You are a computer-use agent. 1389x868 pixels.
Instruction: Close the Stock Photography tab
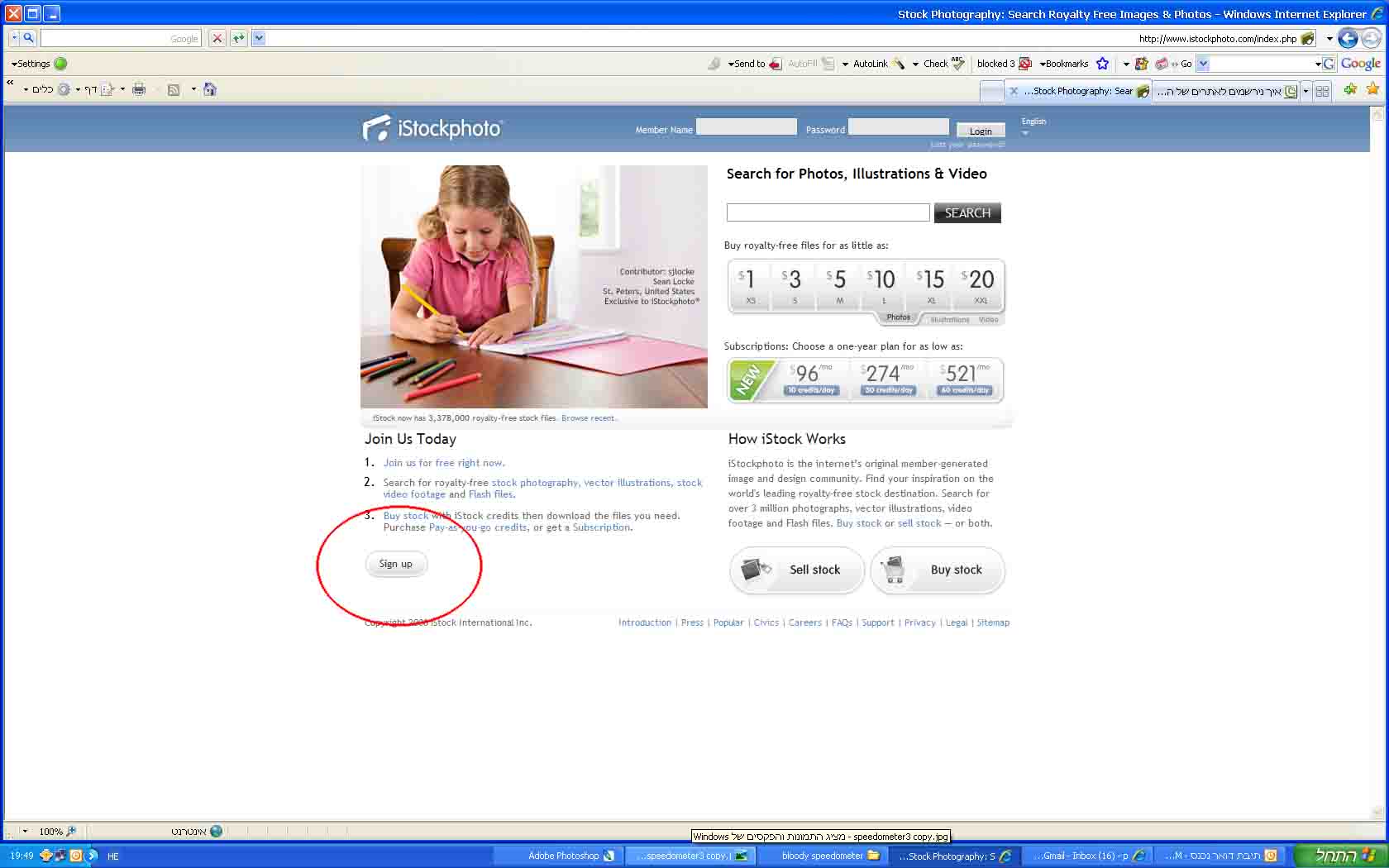pos(1014,91)
